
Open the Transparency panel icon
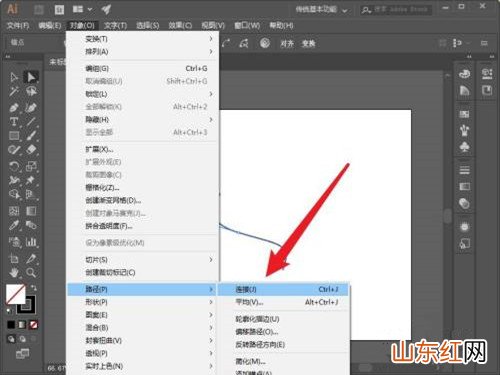[464, 203]
